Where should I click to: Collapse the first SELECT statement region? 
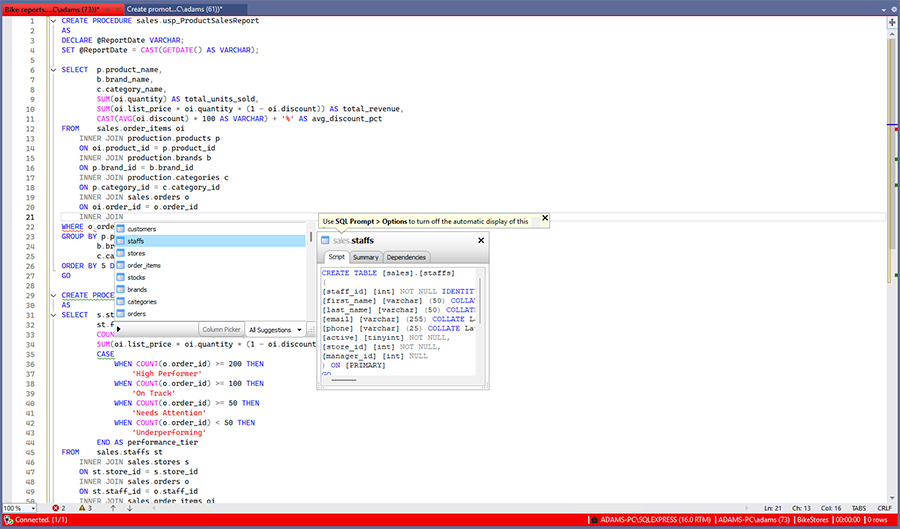point(52,69)
